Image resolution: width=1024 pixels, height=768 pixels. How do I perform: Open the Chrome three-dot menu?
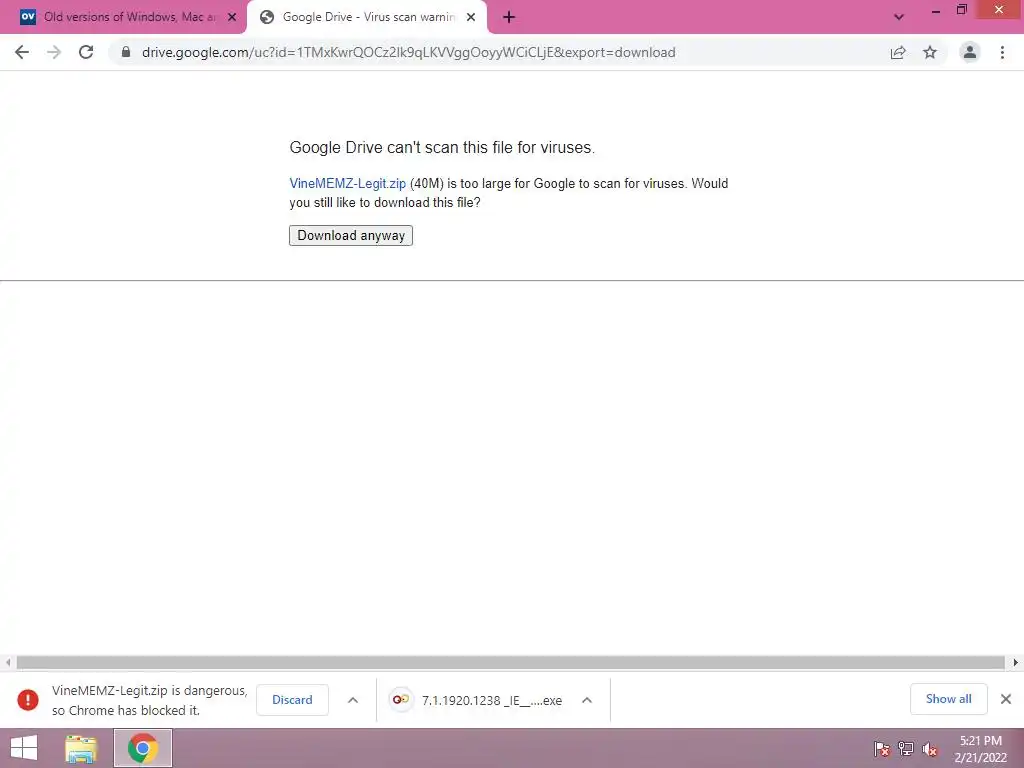click(1002, 52)
